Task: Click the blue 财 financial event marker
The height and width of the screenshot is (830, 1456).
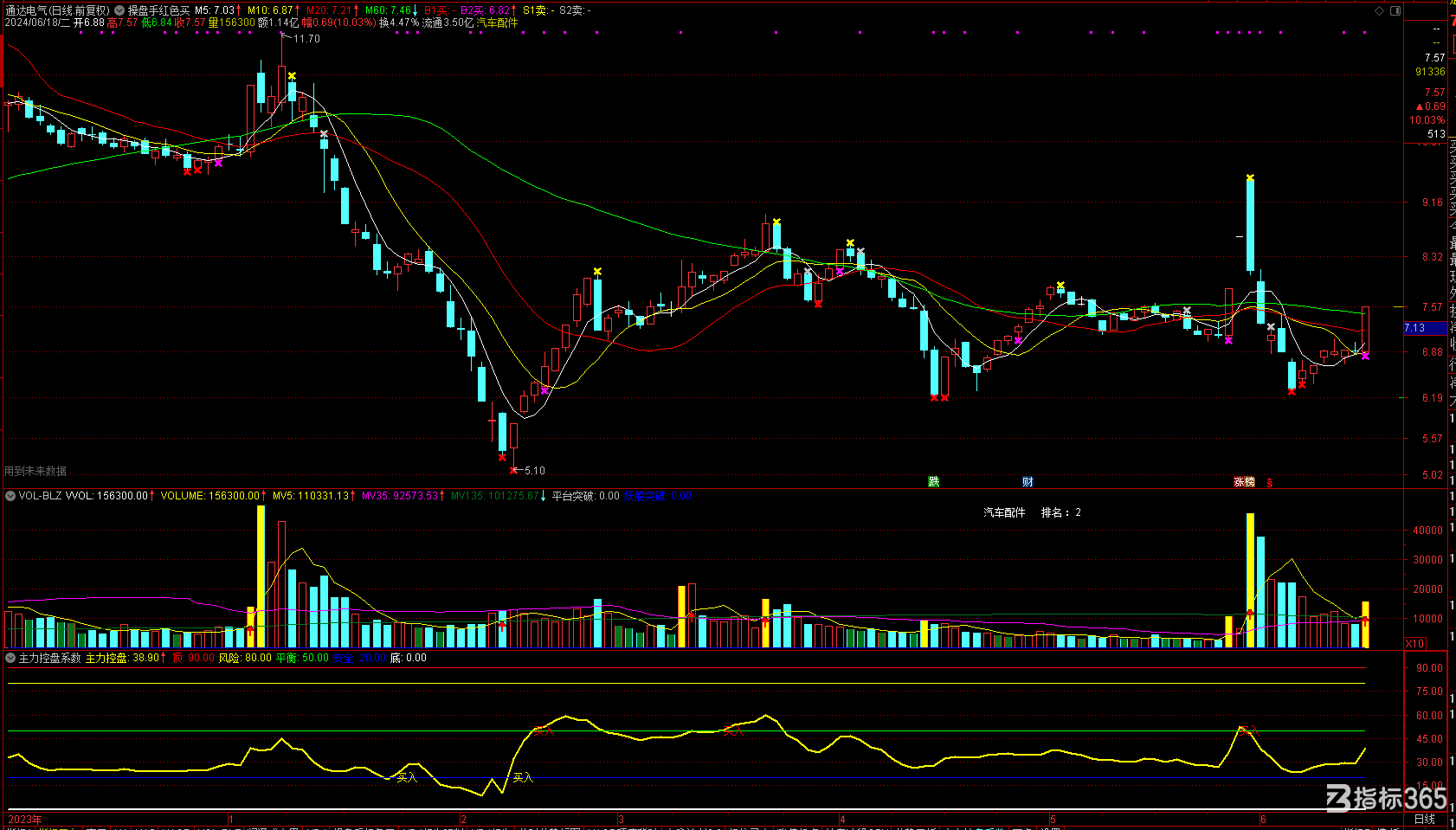Action: pos(1028,481)
